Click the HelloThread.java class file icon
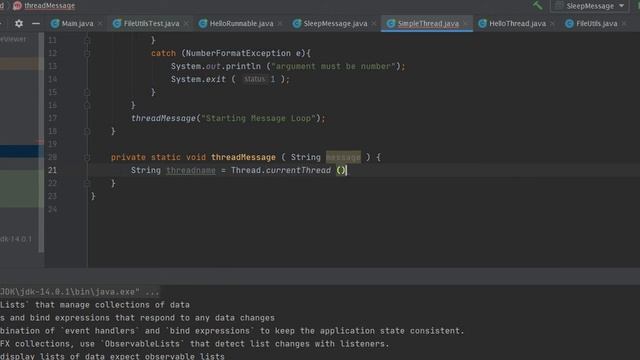This screenshot has height=360, width=640. (482, 24)
